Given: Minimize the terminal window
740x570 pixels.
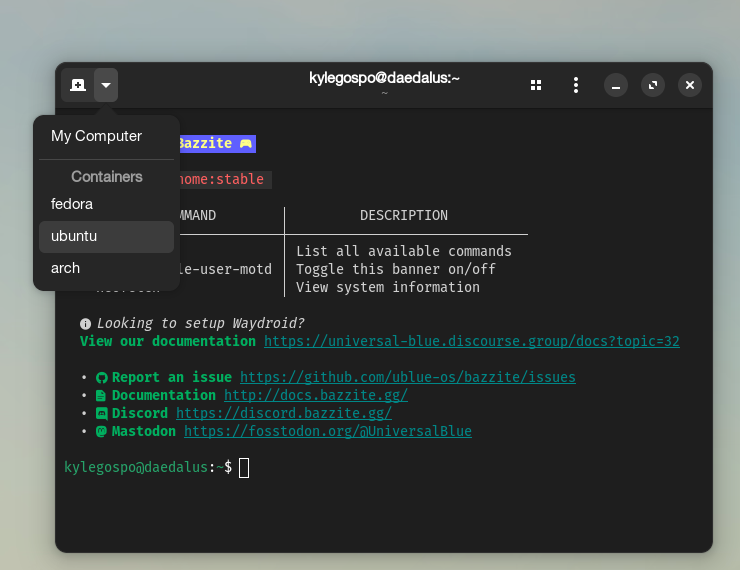Looking at the screenshot, I should [616, 85].
